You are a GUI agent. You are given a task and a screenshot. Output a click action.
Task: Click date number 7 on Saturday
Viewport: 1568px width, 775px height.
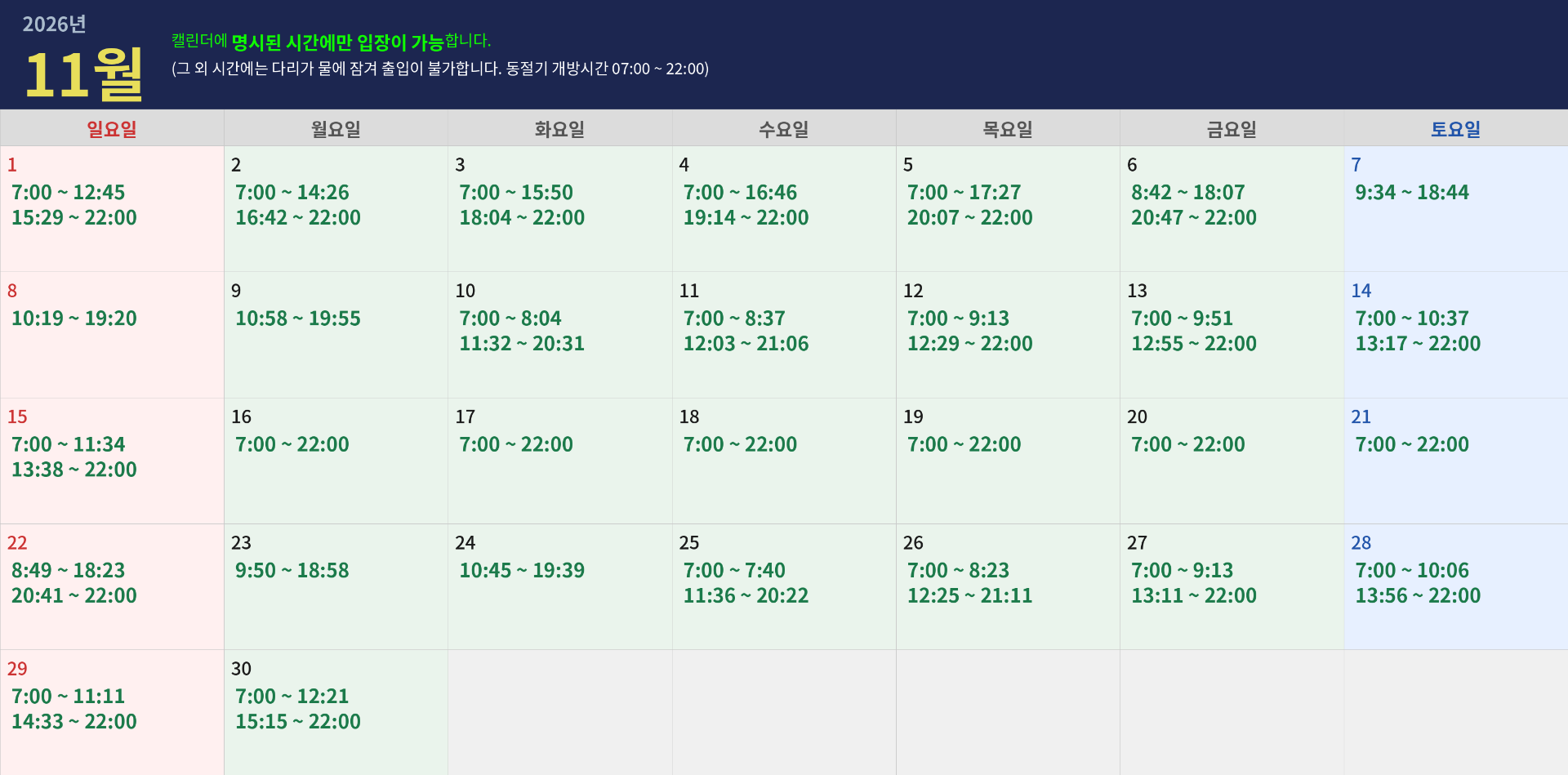point(1356,165)
